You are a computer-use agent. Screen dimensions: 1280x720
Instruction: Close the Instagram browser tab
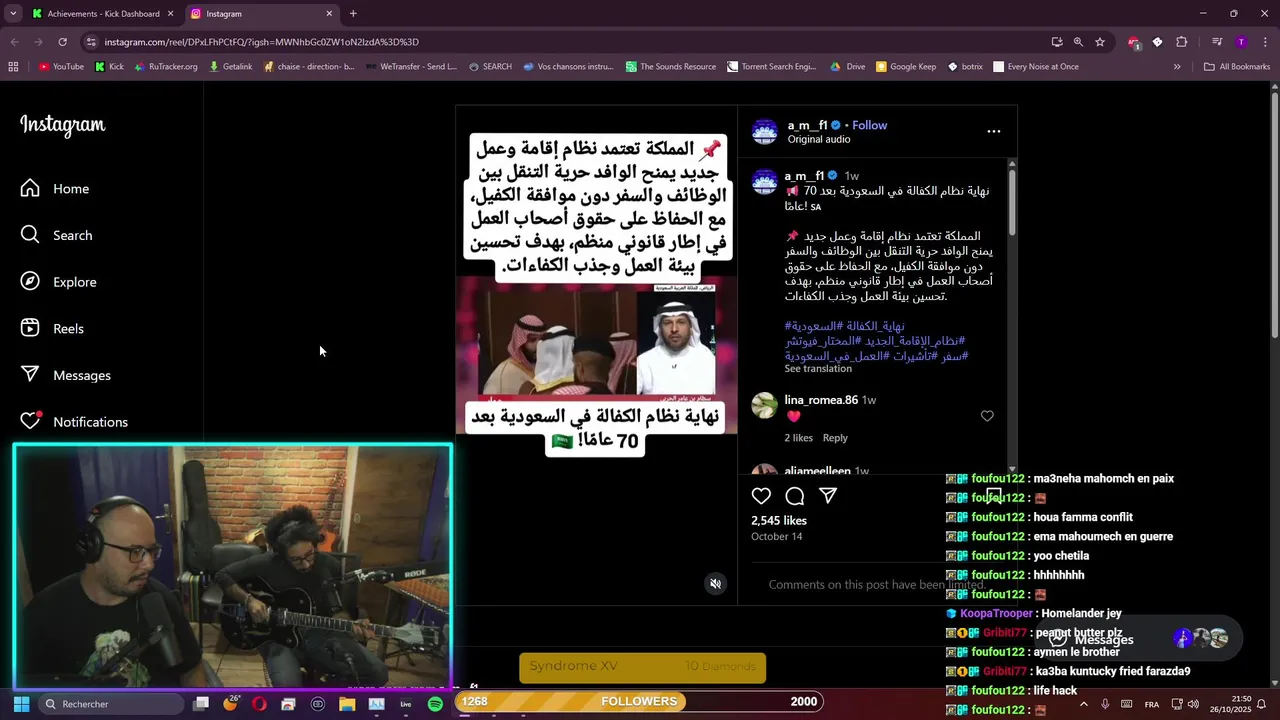tap(329, 14)
